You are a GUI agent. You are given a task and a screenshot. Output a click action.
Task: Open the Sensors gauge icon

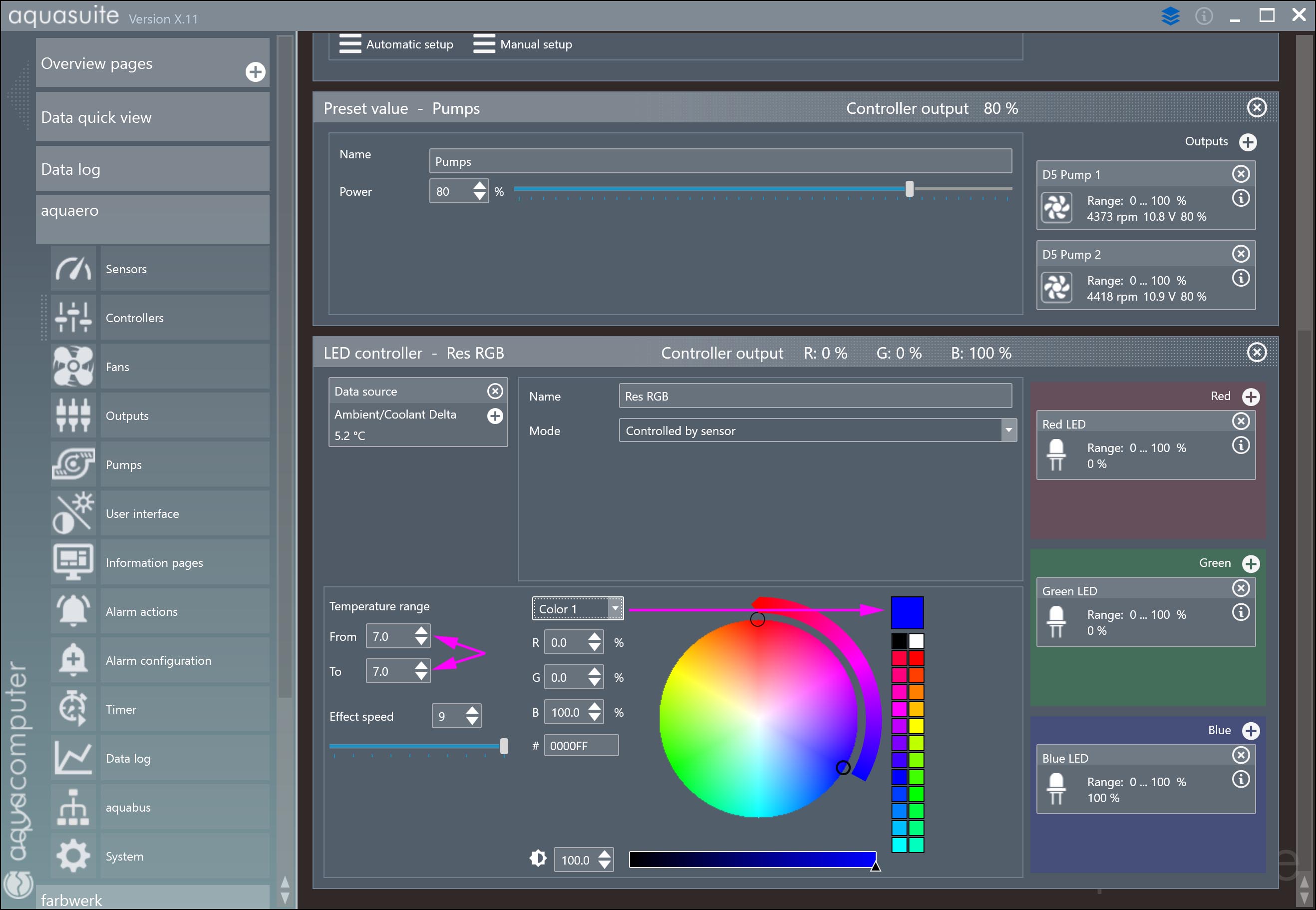(73, 269)
